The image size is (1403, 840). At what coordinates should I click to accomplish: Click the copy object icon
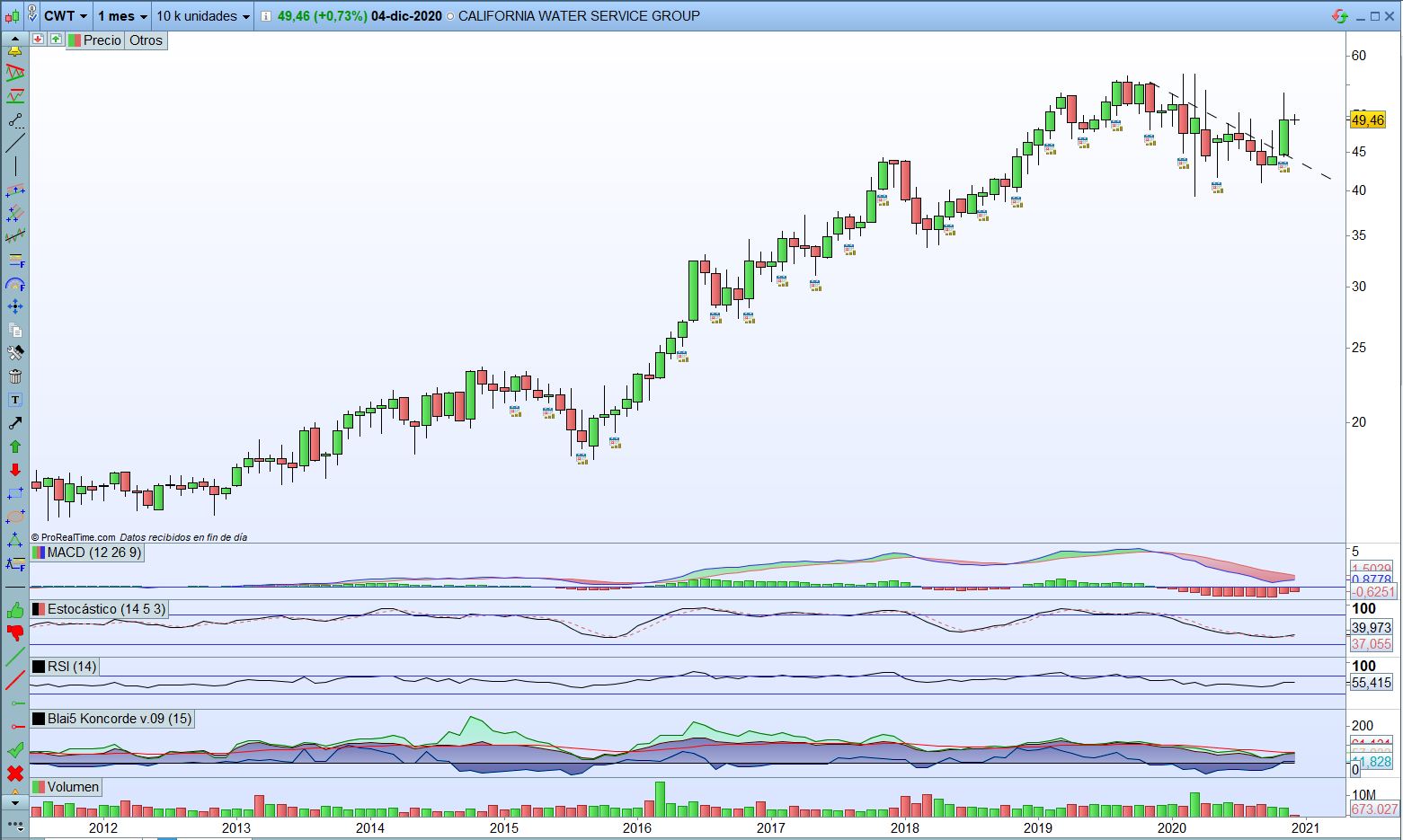pyautogui.click(x=14, y=330)
